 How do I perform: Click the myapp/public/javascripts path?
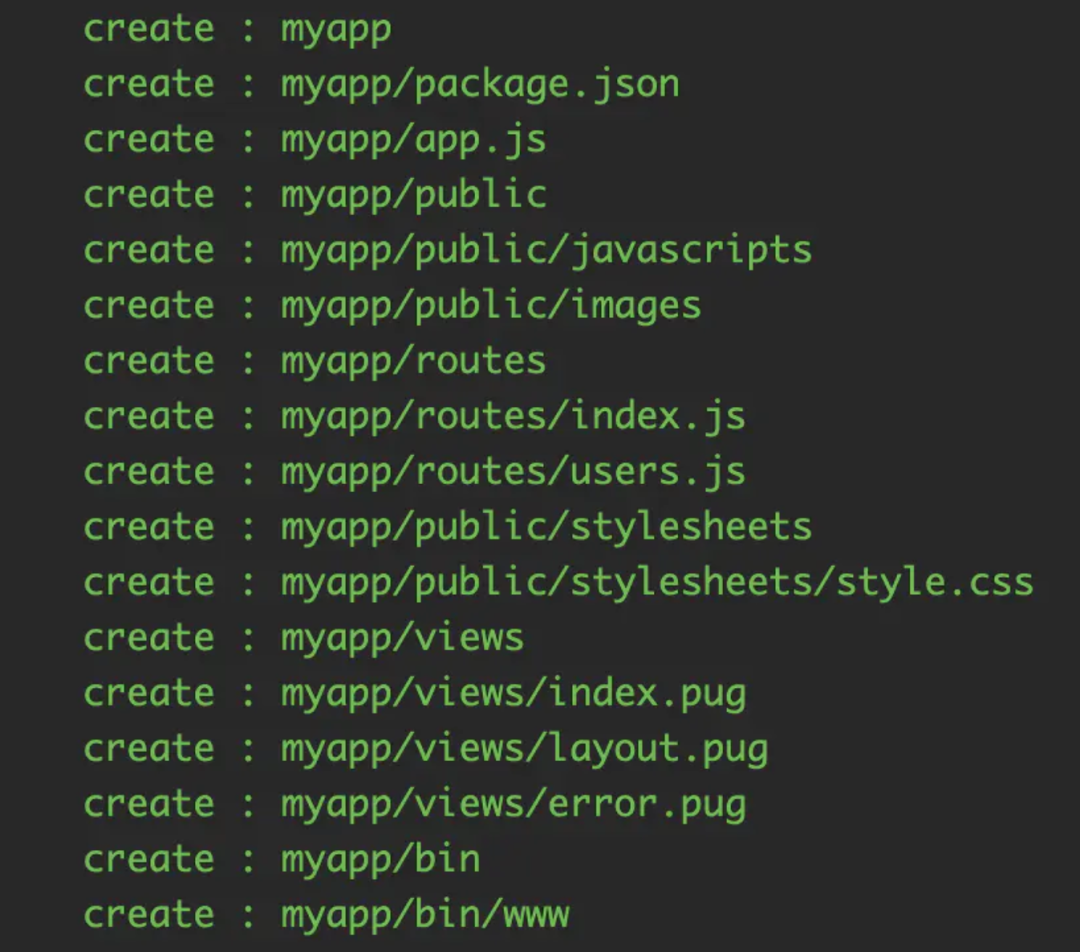point(545,250)
